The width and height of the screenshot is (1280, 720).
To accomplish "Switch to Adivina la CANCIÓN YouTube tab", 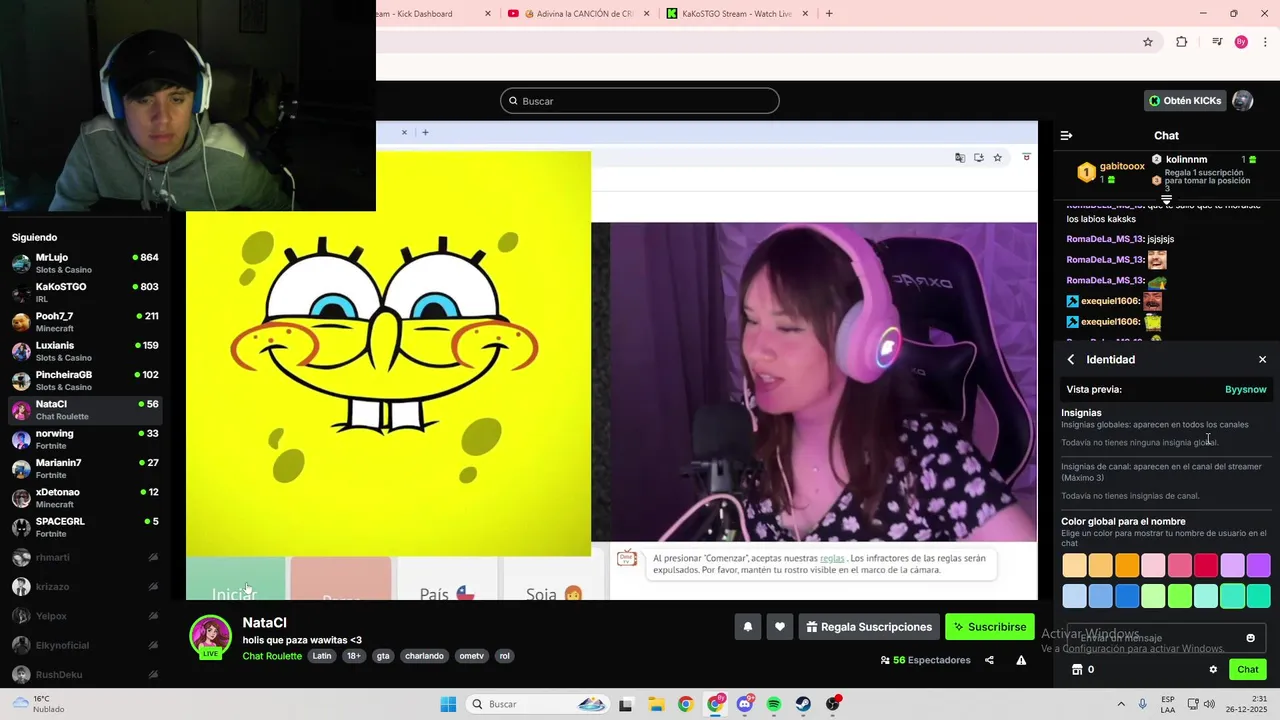I will (579, 14).
